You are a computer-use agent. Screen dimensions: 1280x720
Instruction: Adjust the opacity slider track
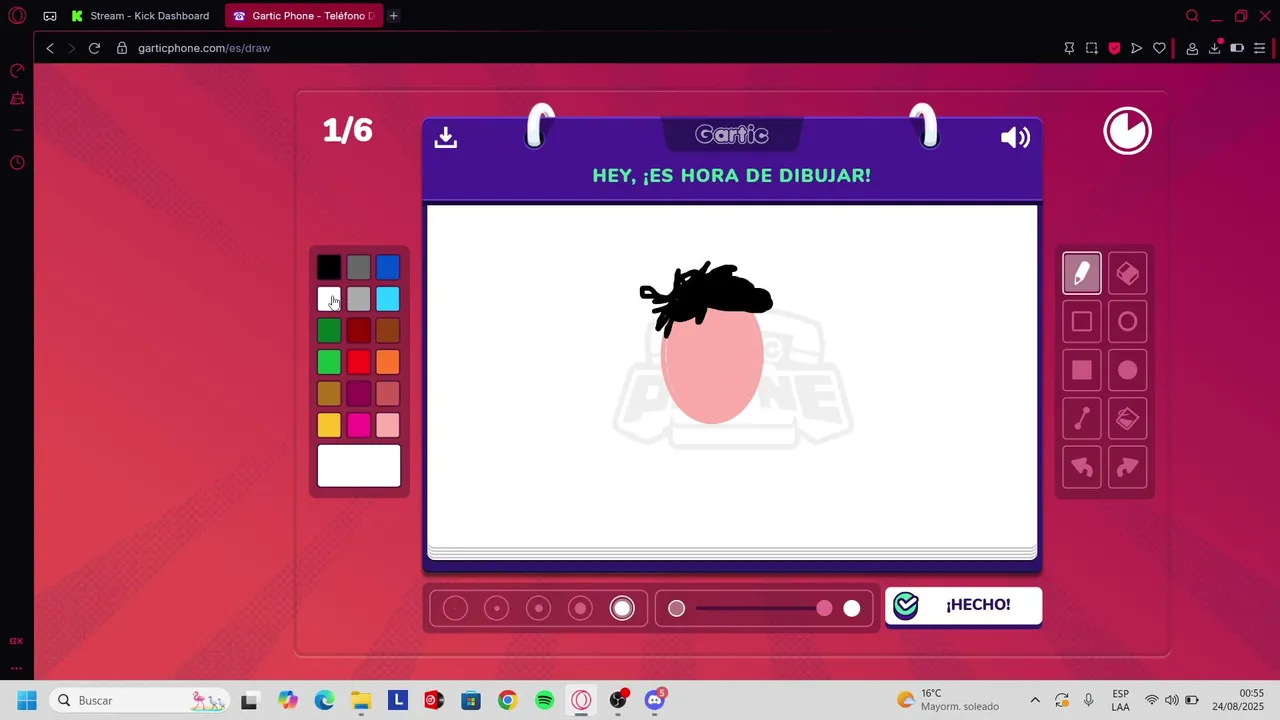click(x=764, y=608)
